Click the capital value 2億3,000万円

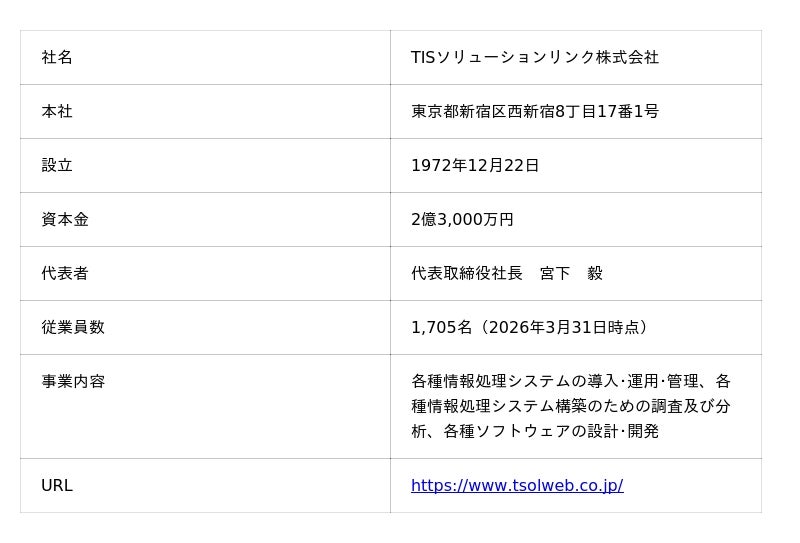coord(462,219)
